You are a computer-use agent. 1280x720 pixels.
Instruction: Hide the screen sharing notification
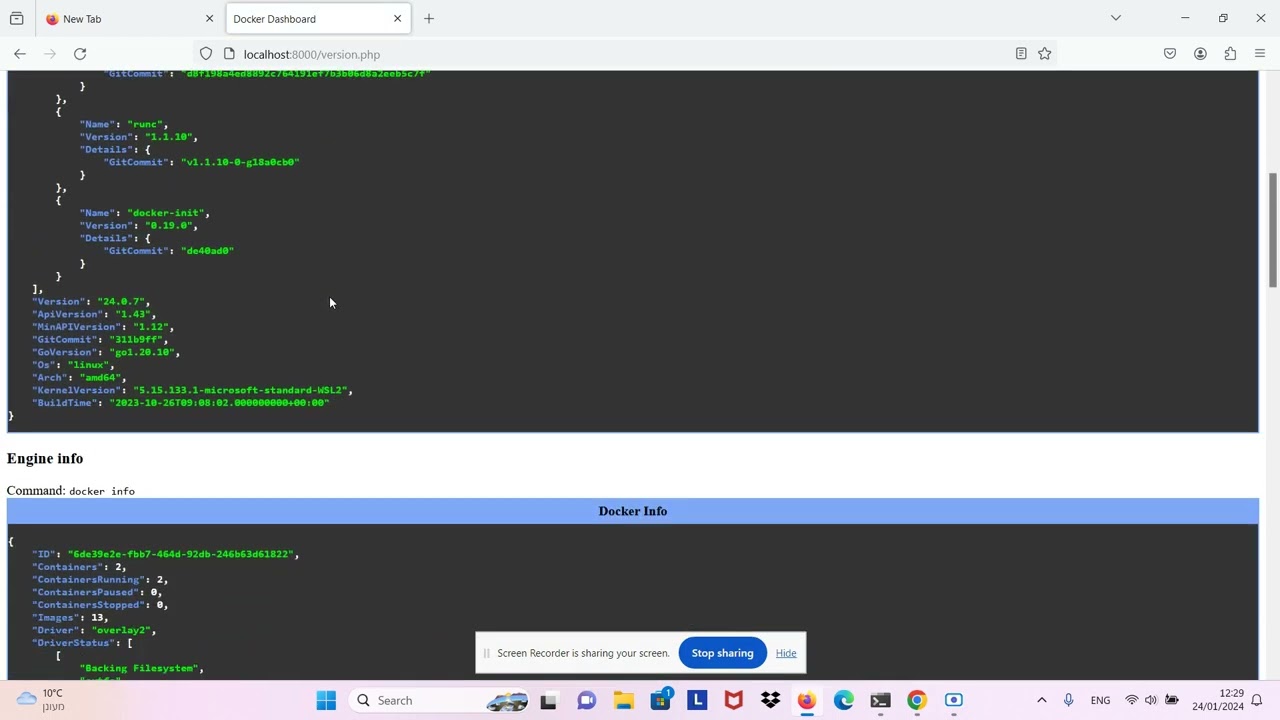coord(786,653)
